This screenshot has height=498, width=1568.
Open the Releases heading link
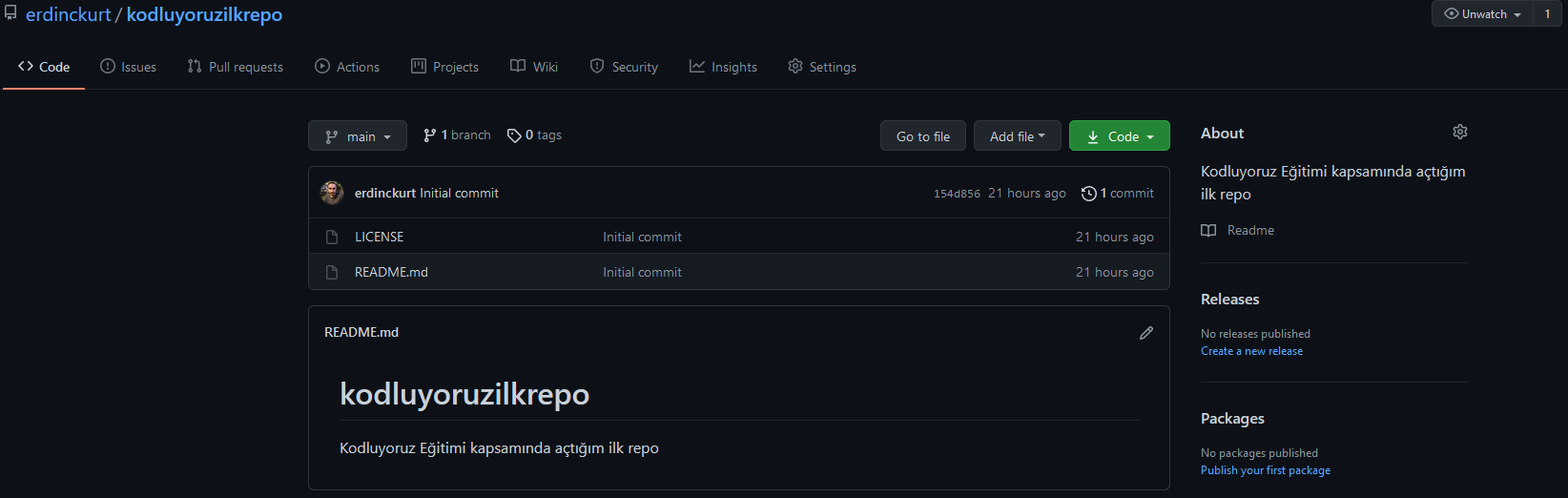click(1229, 300)
